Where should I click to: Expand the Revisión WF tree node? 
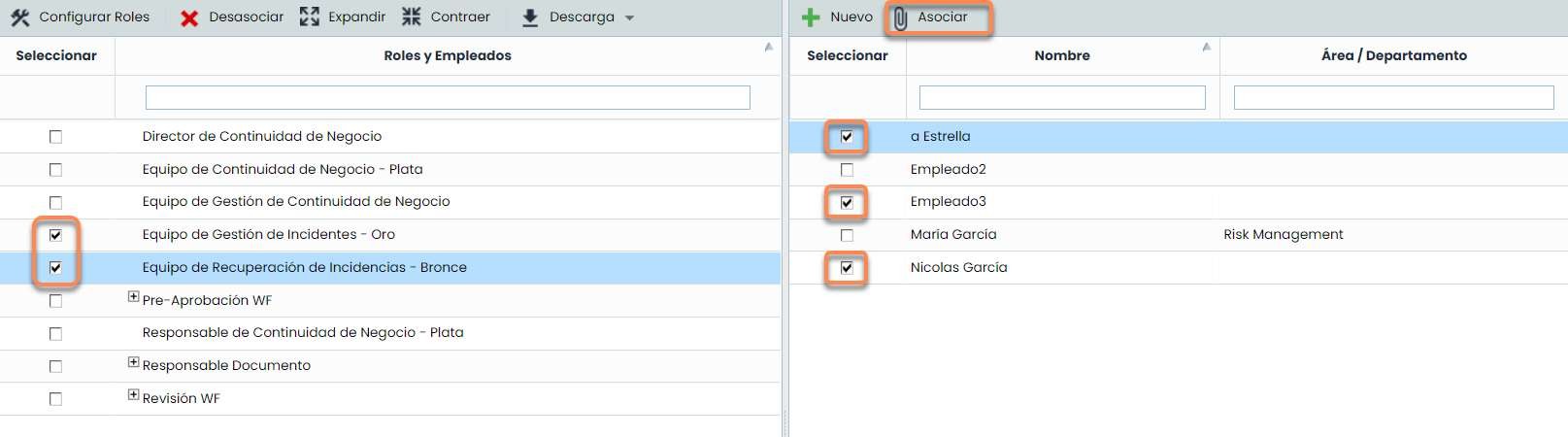tap(133, 395)
